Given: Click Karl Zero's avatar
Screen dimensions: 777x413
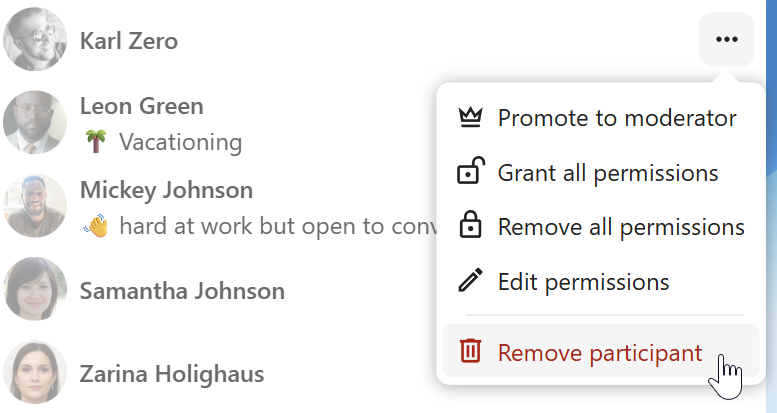Looking at the screenshot, I should [35, 41].
